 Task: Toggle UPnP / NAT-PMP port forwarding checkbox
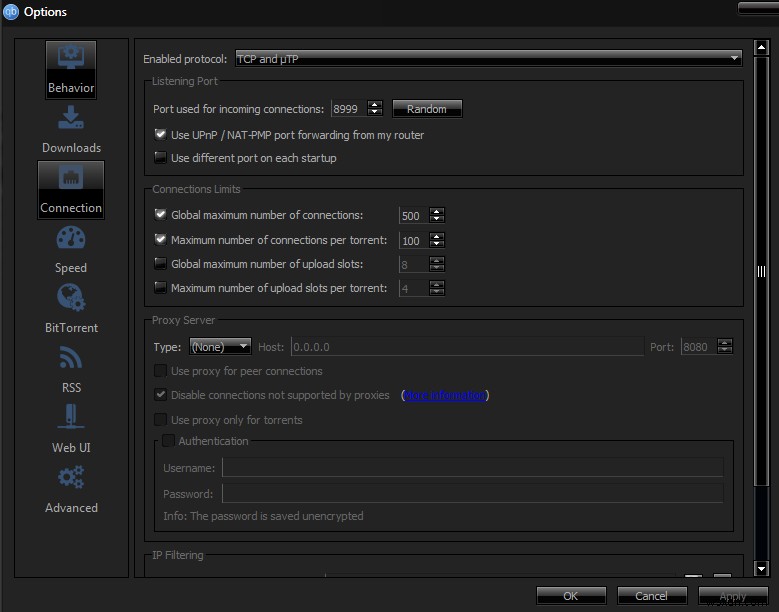tap(160, 134)
